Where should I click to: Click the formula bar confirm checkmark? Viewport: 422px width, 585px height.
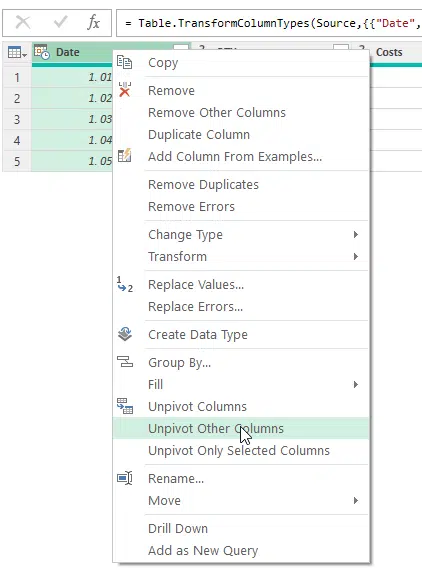point(60,22)
